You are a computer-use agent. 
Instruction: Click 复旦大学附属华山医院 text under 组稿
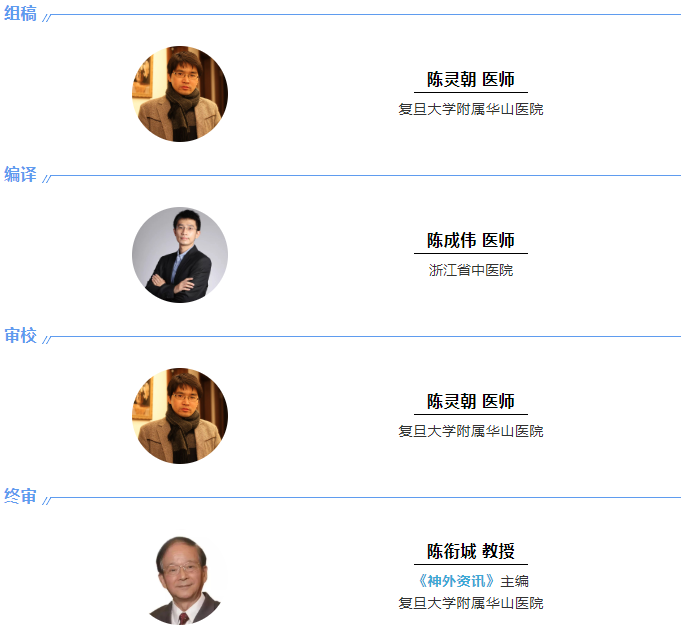click(471, 109)
